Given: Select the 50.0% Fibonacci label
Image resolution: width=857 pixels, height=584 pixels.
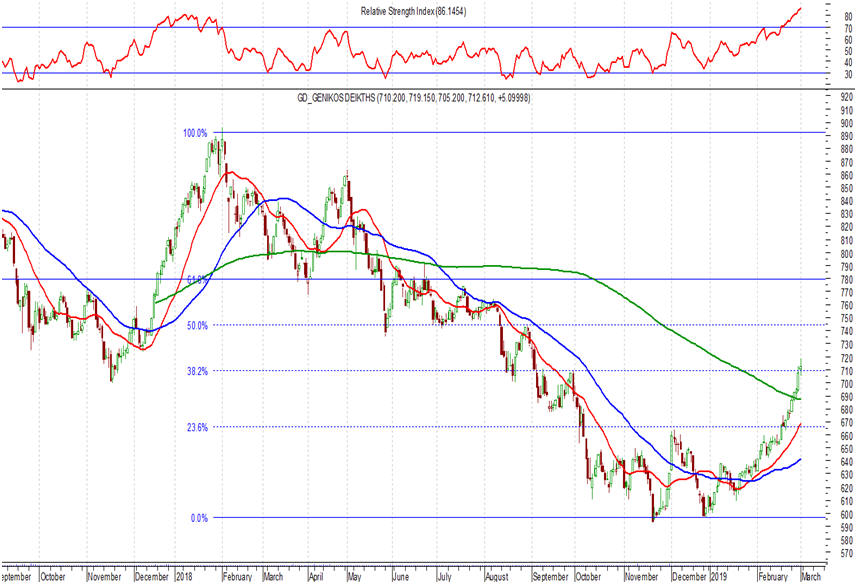Looking at the screenshot, I should 197,326.
